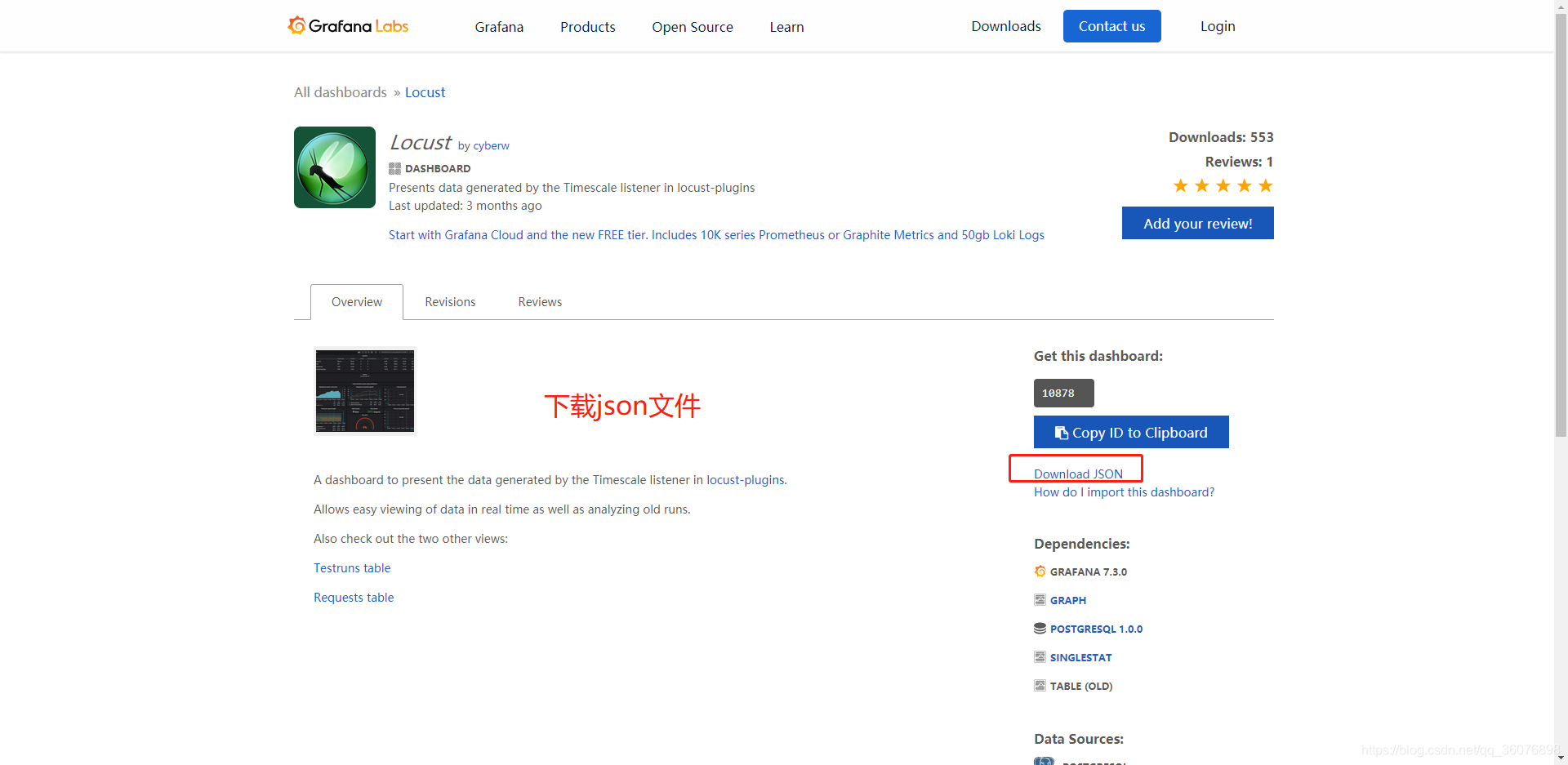Open the Requests table link

tap(354, 598)
